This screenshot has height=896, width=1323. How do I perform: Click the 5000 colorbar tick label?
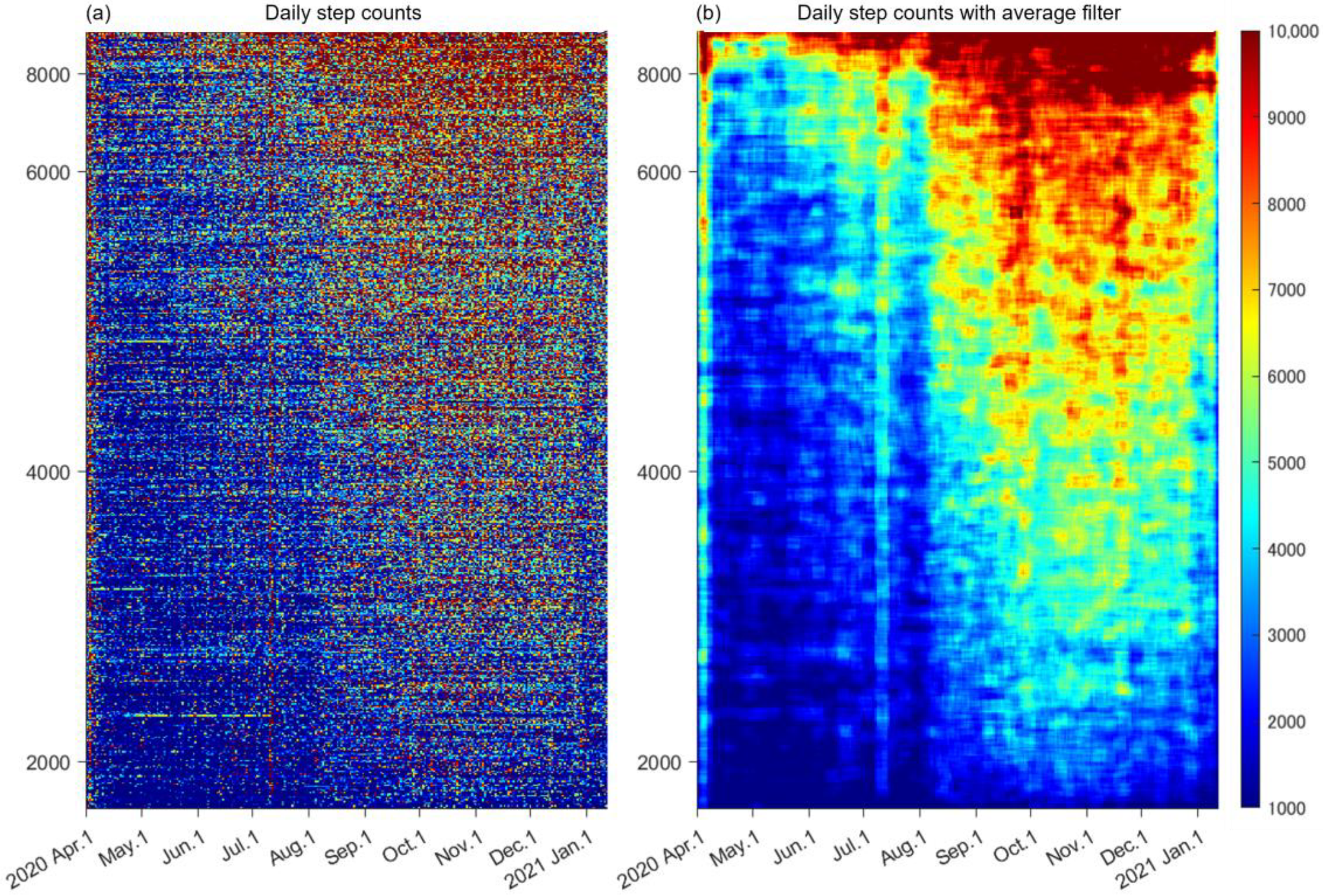pyautogui.click(x=1286, y=463)
